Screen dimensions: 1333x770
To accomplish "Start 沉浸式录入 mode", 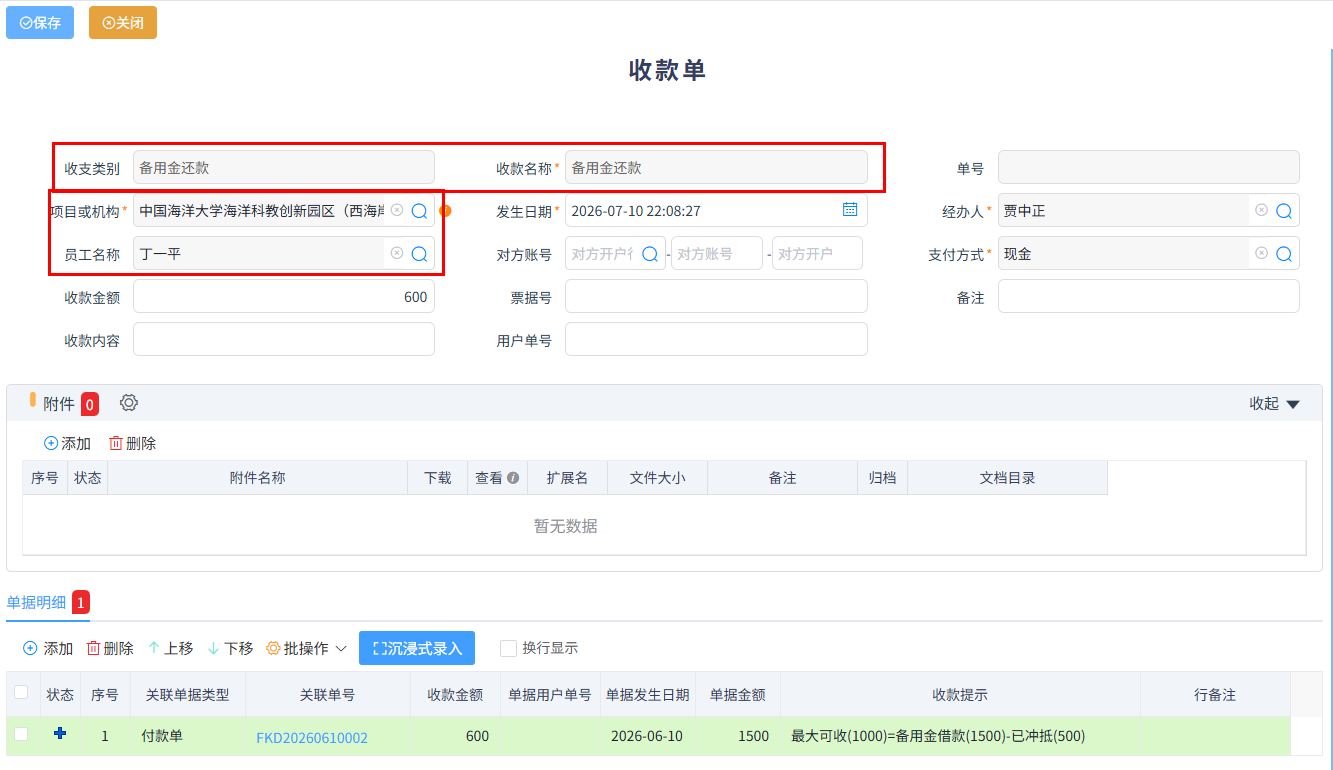I will pyautogui.click(x=417, y=648).
